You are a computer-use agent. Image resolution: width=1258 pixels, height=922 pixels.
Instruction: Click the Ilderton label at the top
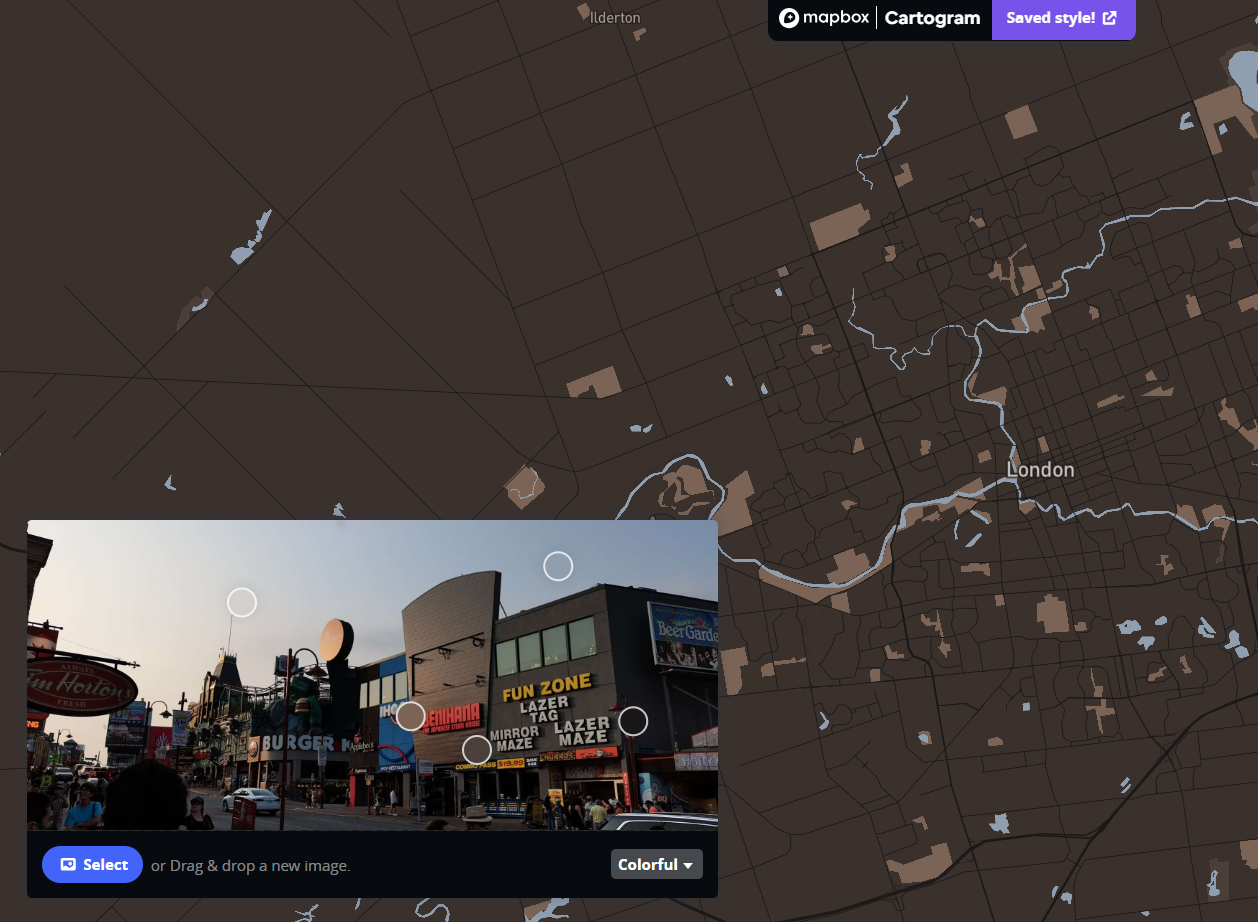tap(613, 17)
